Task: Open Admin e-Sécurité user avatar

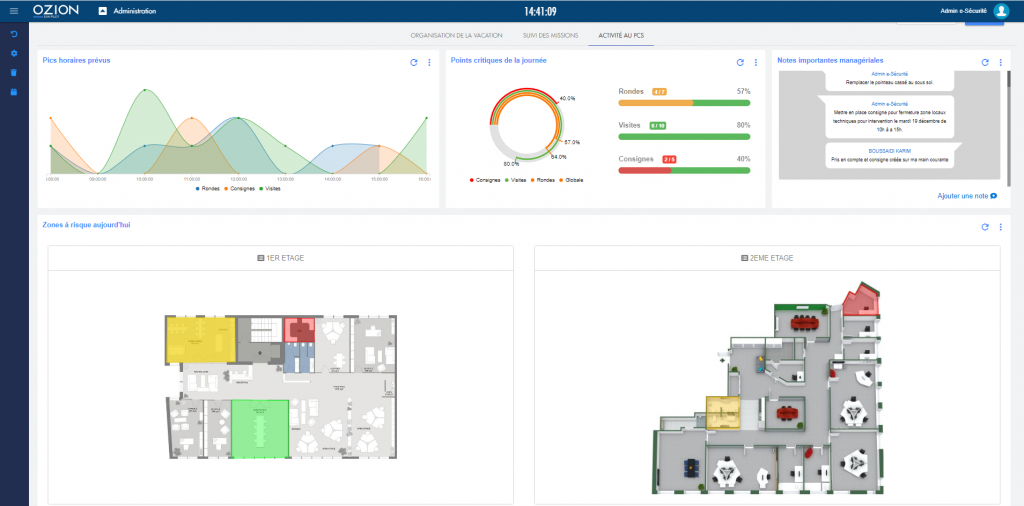Action: point(1000,11)
